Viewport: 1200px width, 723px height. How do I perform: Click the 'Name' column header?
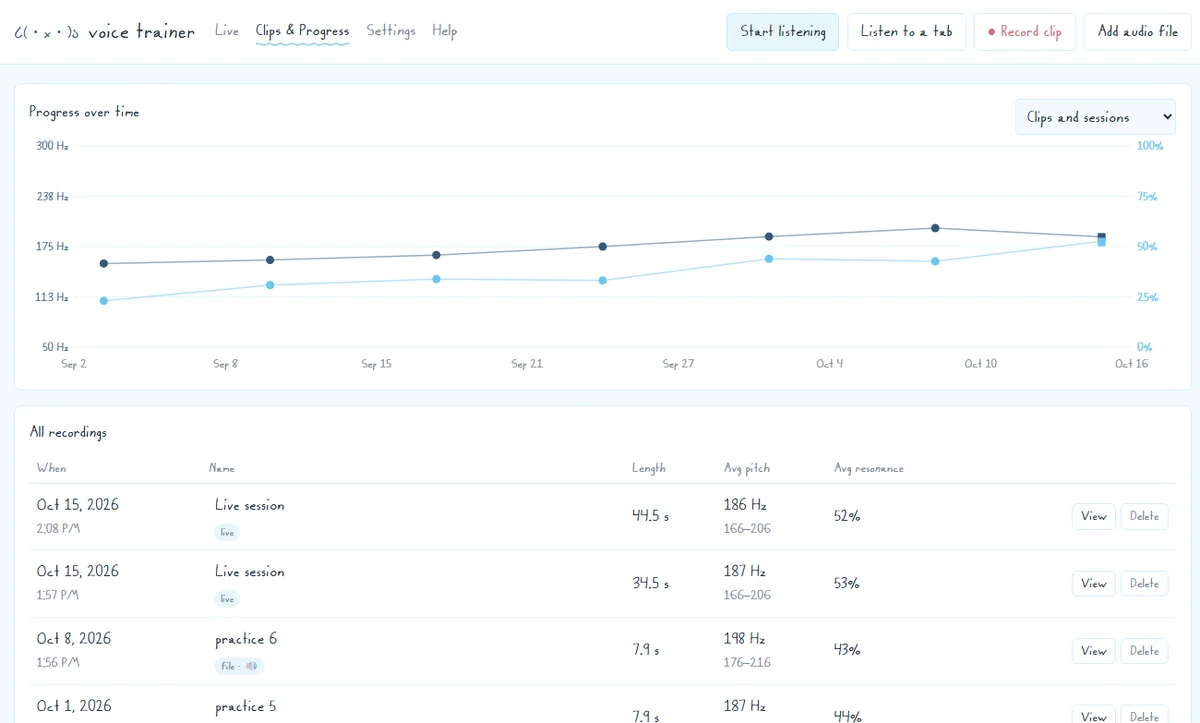click(x=222, y=468)
